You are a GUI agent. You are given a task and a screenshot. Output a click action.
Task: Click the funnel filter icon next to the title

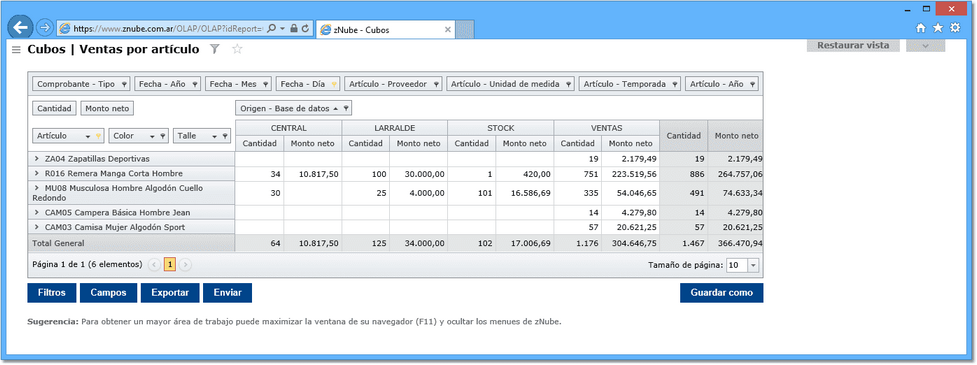coord(214,49)
